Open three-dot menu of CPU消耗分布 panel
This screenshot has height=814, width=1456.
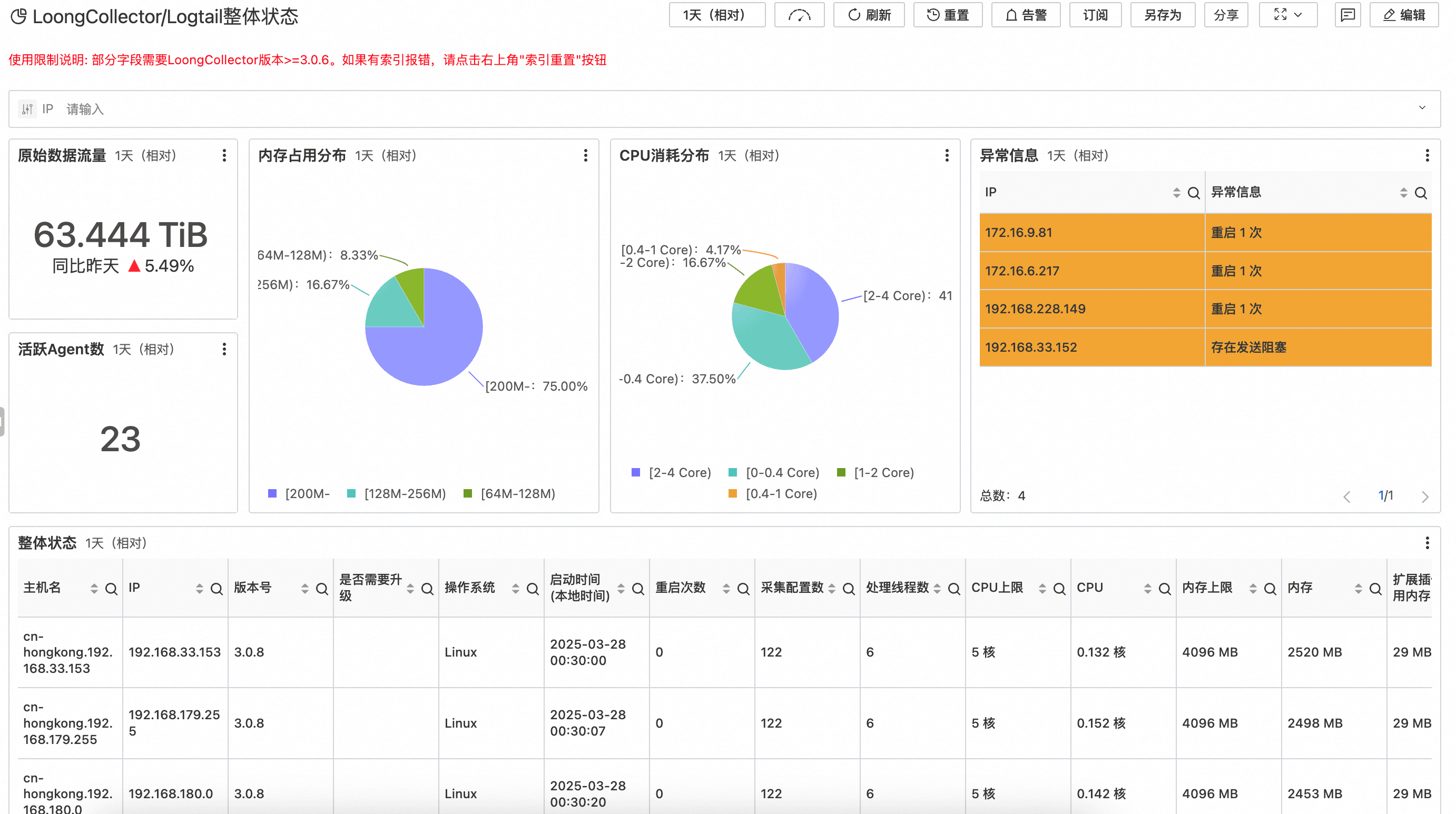click(947, 155)
